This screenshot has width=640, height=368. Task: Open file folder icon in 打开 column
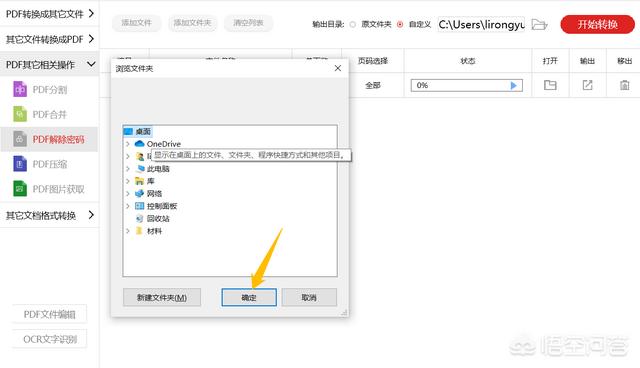[x=550, y=85]
